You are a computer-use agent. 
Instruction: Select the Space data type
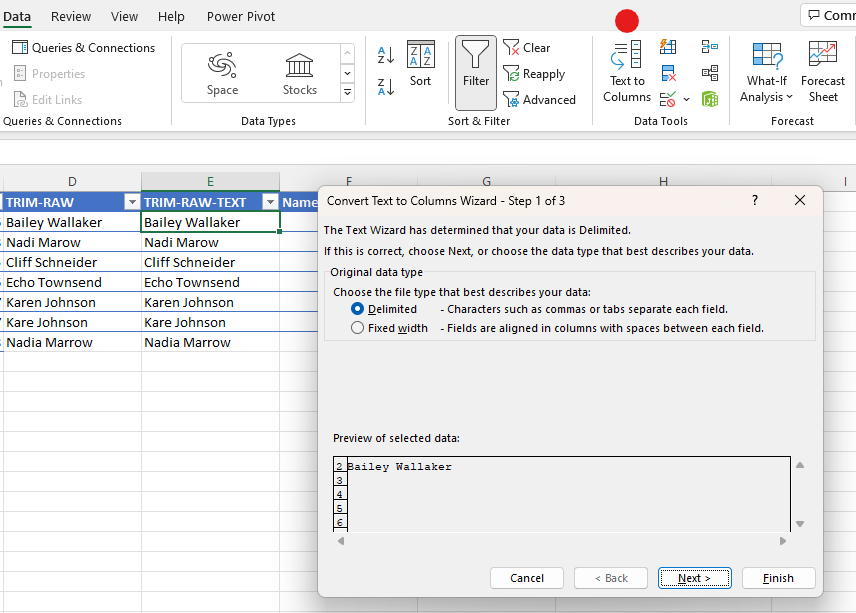(x=222, y=74)
